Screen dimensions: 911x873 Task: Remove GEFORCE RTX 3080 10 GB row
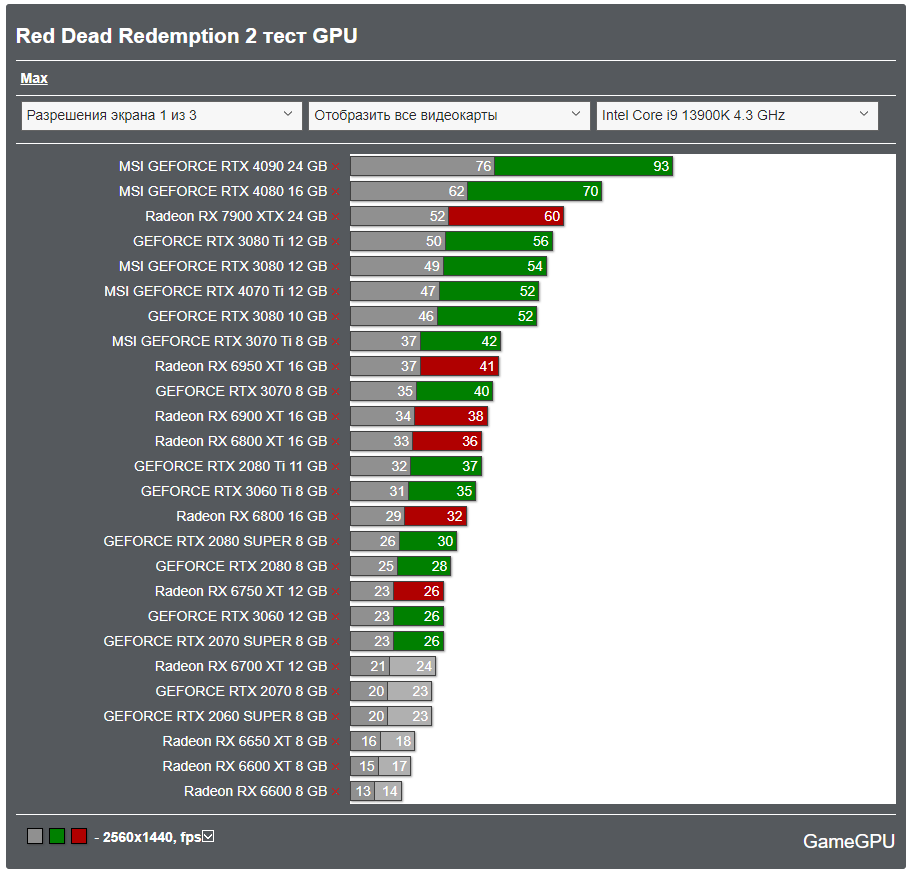[336, 317]
